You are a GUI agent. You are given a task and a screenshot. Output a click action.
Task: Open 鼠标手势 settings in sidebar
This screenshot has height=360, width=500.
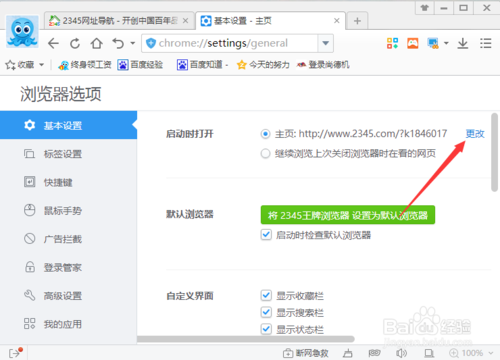68,211
